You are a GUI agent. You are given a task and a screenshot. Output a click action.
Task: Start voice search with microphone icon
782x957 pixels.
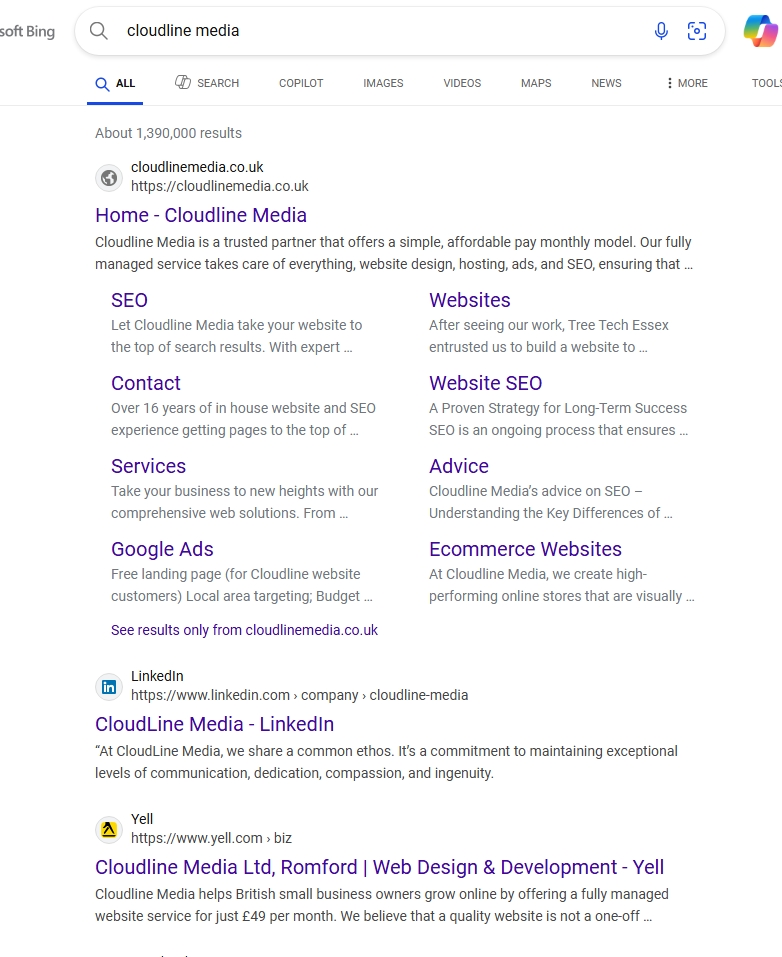click(661, 31)
